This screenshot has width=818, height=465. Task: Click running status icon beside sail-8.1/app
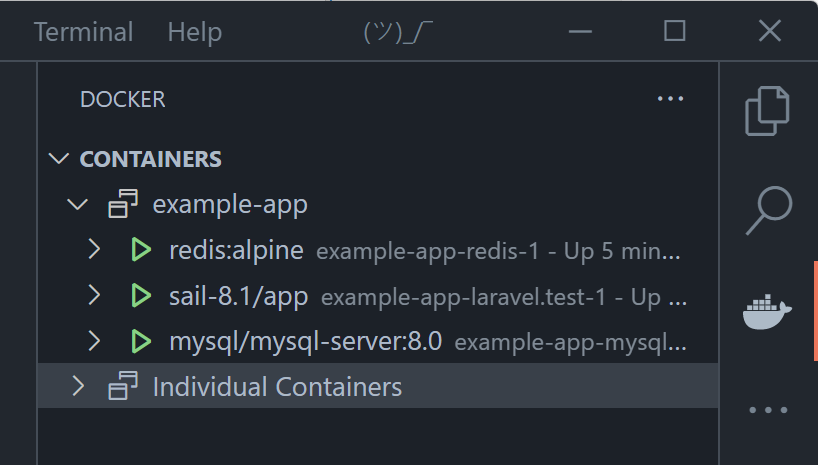[x=140, y=296]
